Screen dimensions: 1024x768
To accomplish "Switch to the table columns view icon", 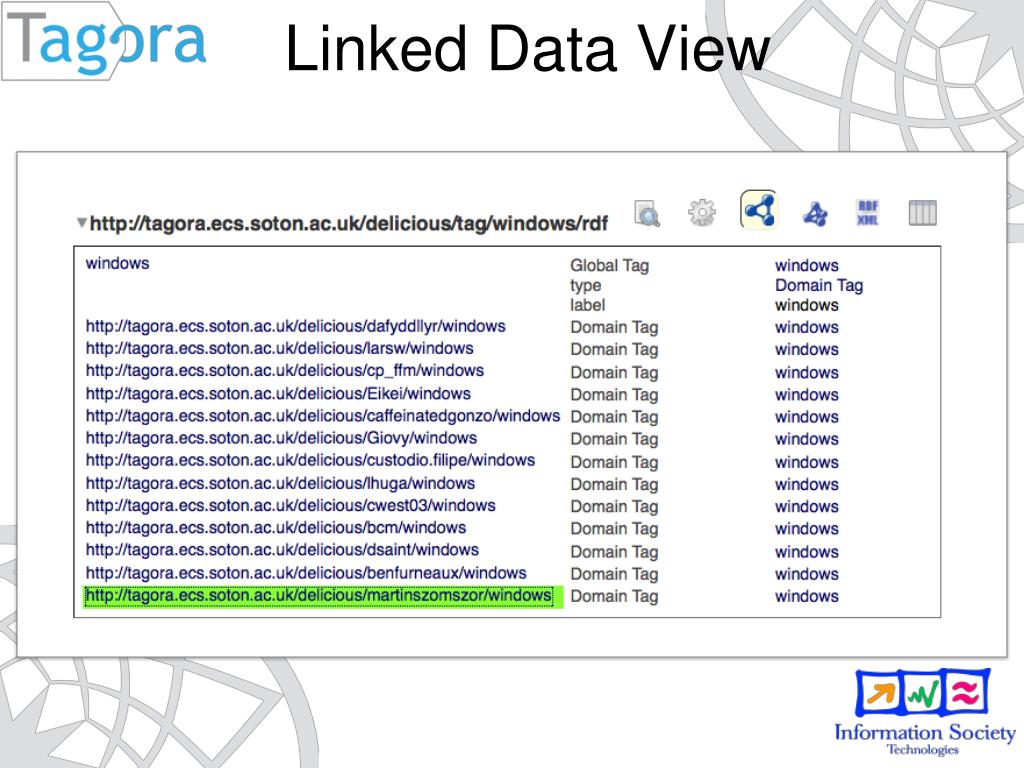I will tap(923, 213).
